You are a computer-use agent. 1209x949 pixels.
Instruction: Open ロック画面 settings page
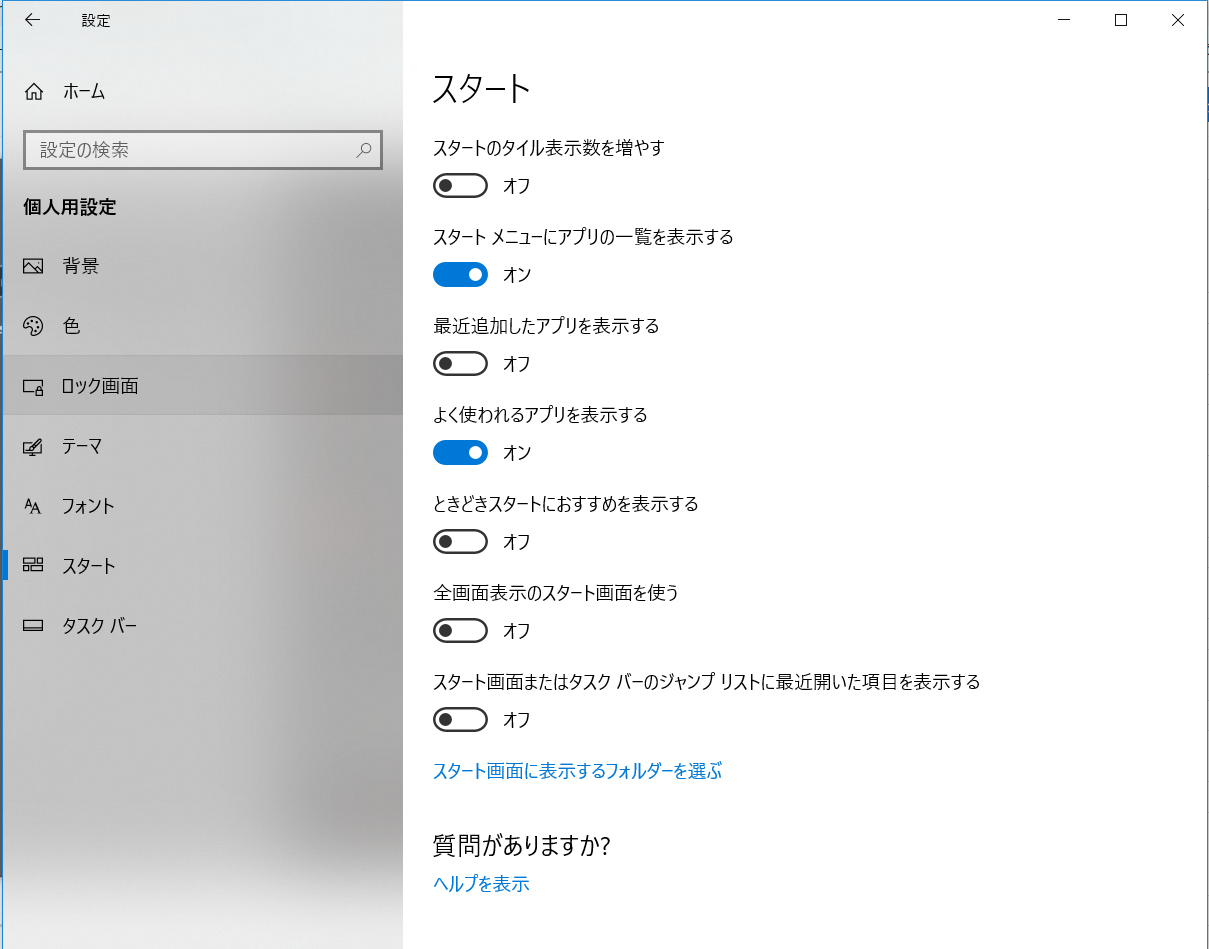(203, 386)
